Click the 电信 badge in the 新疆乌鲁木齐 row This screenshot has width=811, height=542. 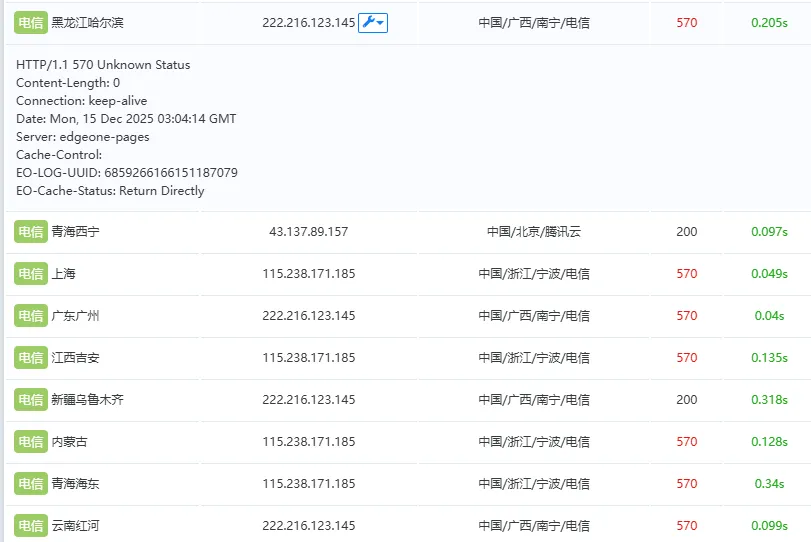point(30,400)
